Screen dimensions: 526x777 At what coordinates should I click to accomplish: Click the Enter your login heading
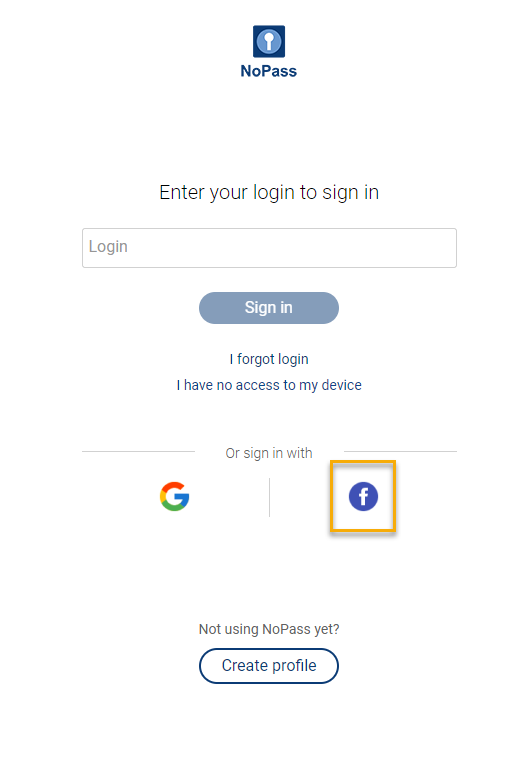[x=269, y=192]
